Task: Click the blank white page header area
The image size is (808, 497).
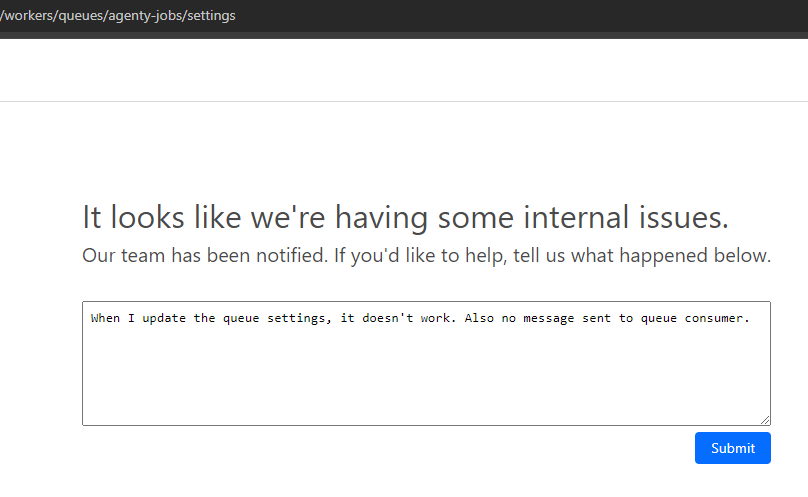Action: 400,70
